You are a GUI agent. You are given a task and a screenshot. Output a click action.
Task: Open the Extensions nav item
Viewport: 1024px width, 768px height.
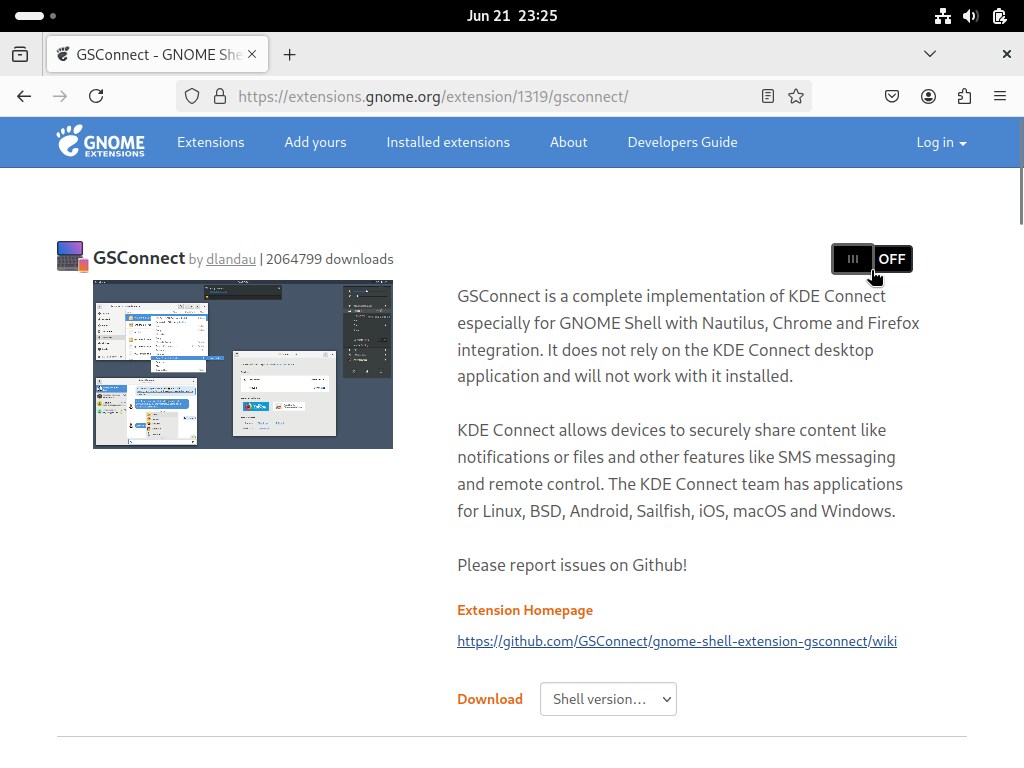coord(210,142)
